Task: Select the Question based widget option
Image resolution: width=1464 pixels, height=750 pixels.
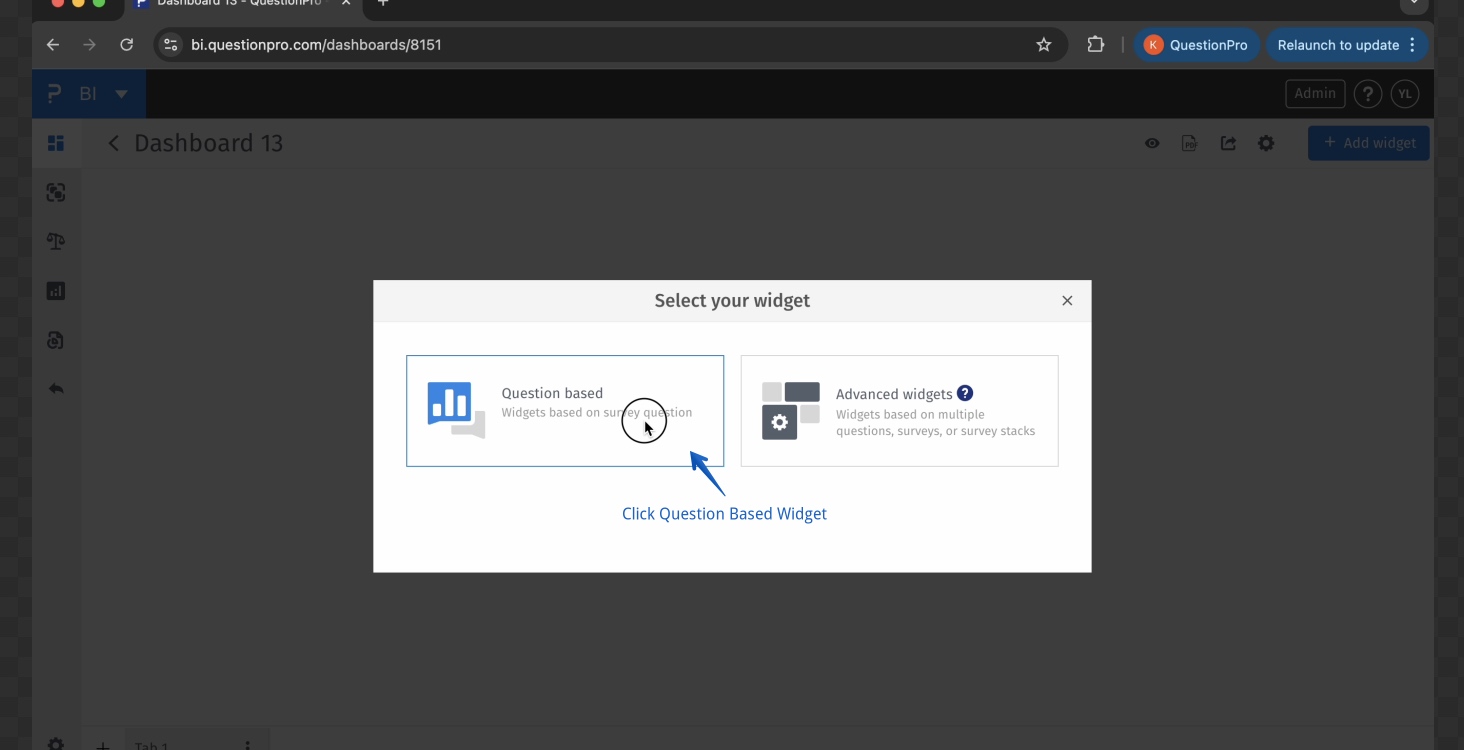Action: point(564,411)
